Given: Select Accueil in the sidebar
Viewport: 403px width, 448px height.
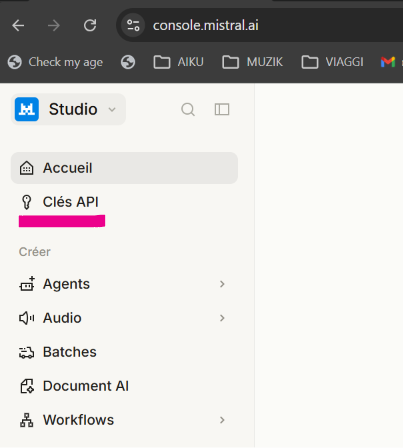Looking at the screenshot, I should (x=124, y=168).
